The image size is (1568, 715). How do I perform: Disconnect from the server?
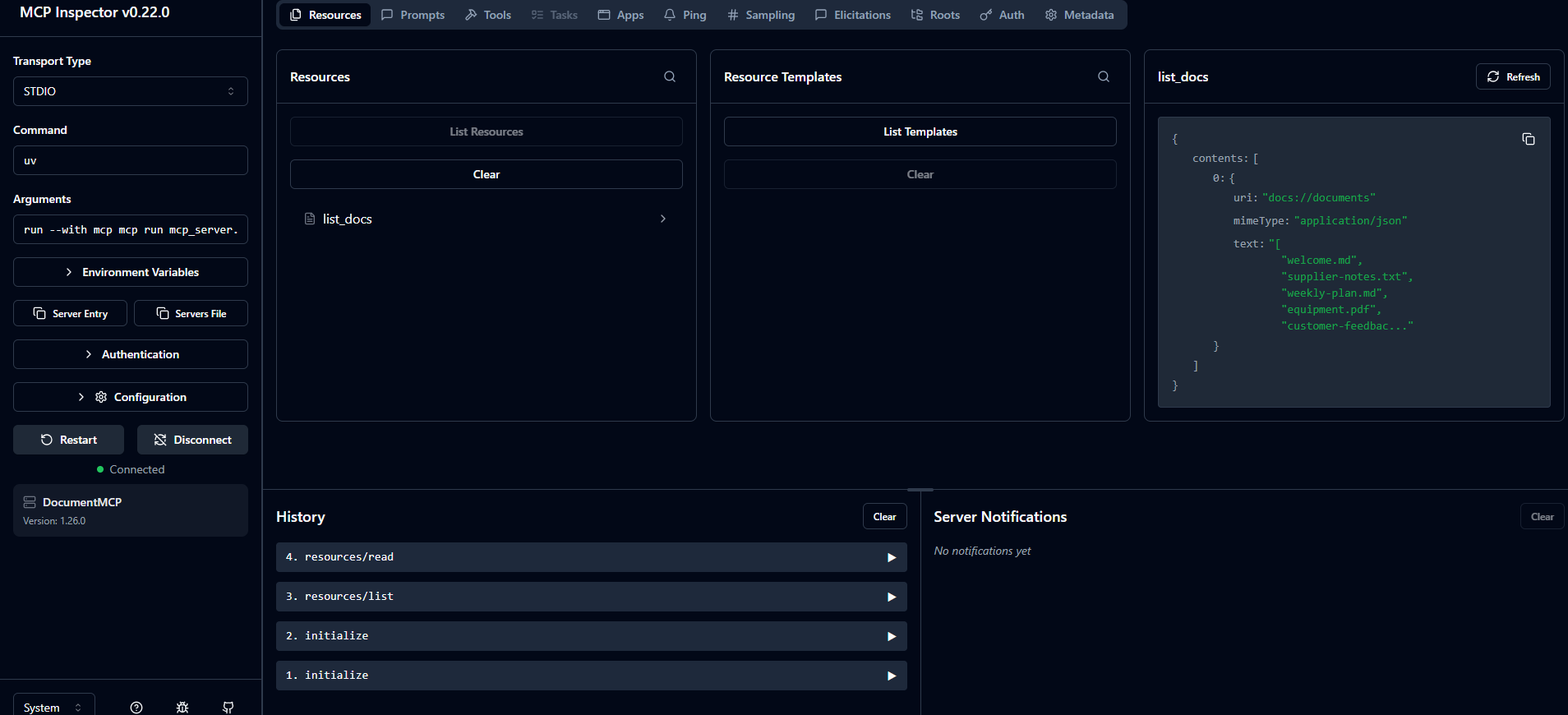pyautogui.click(x=192, y=440)
